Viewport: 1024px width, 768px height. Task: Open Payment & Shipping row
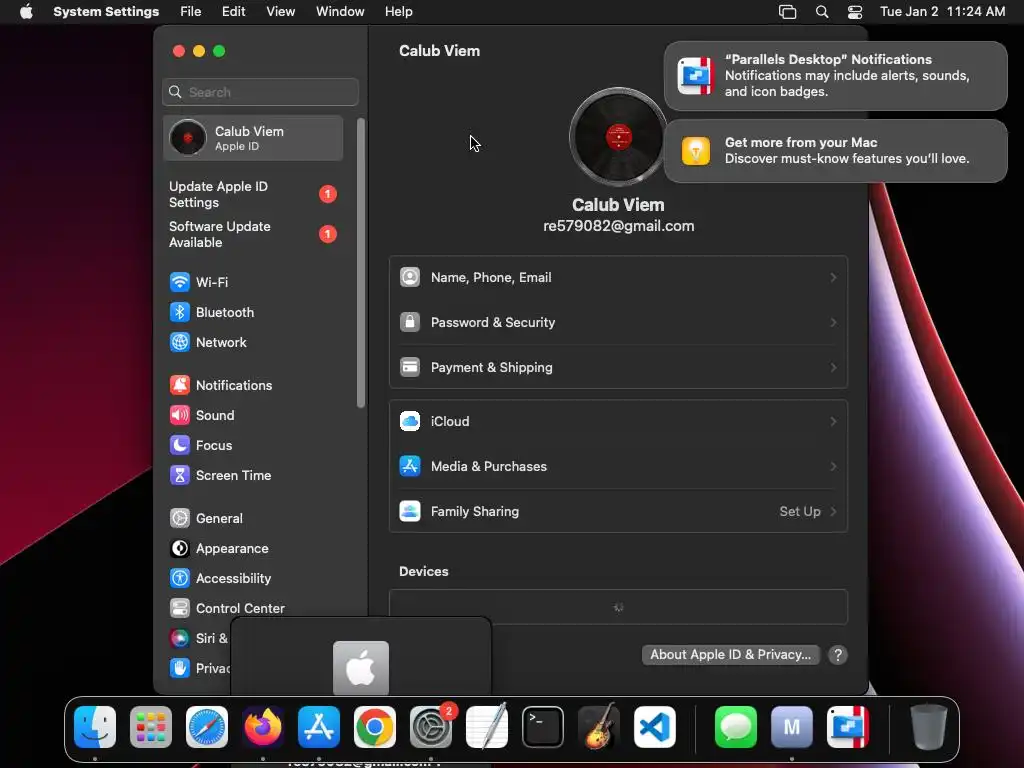click(618, 368)
